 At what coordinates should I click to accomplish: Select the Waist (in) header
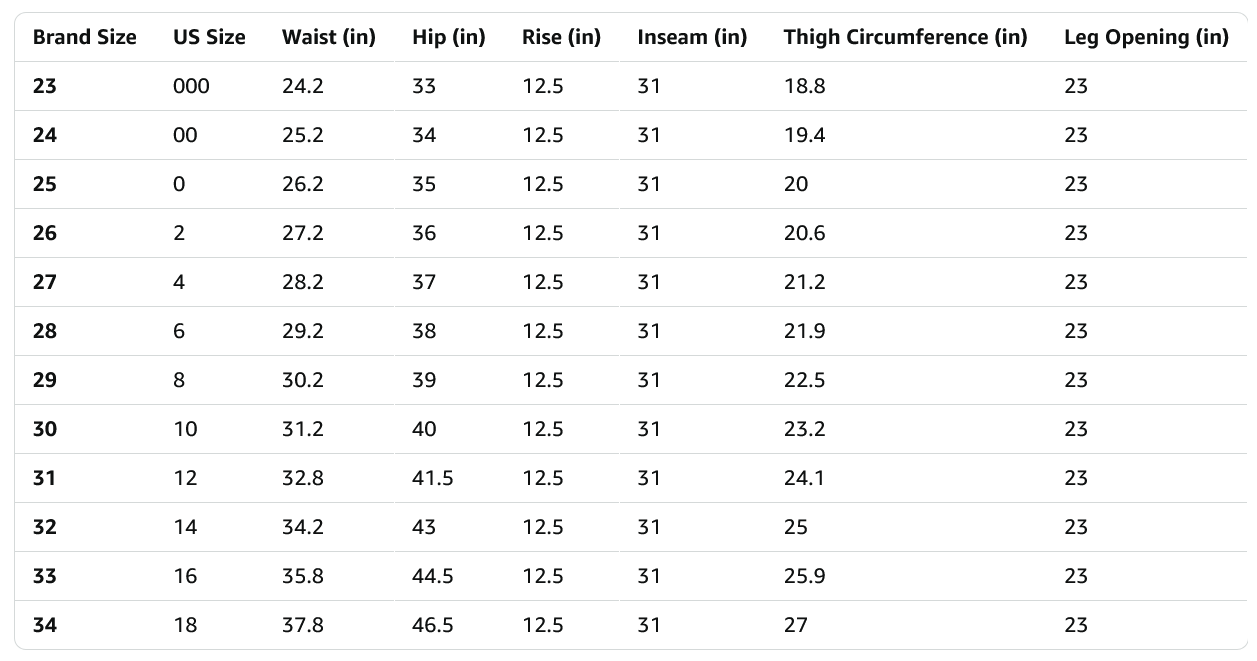click(x=329, y=38)
